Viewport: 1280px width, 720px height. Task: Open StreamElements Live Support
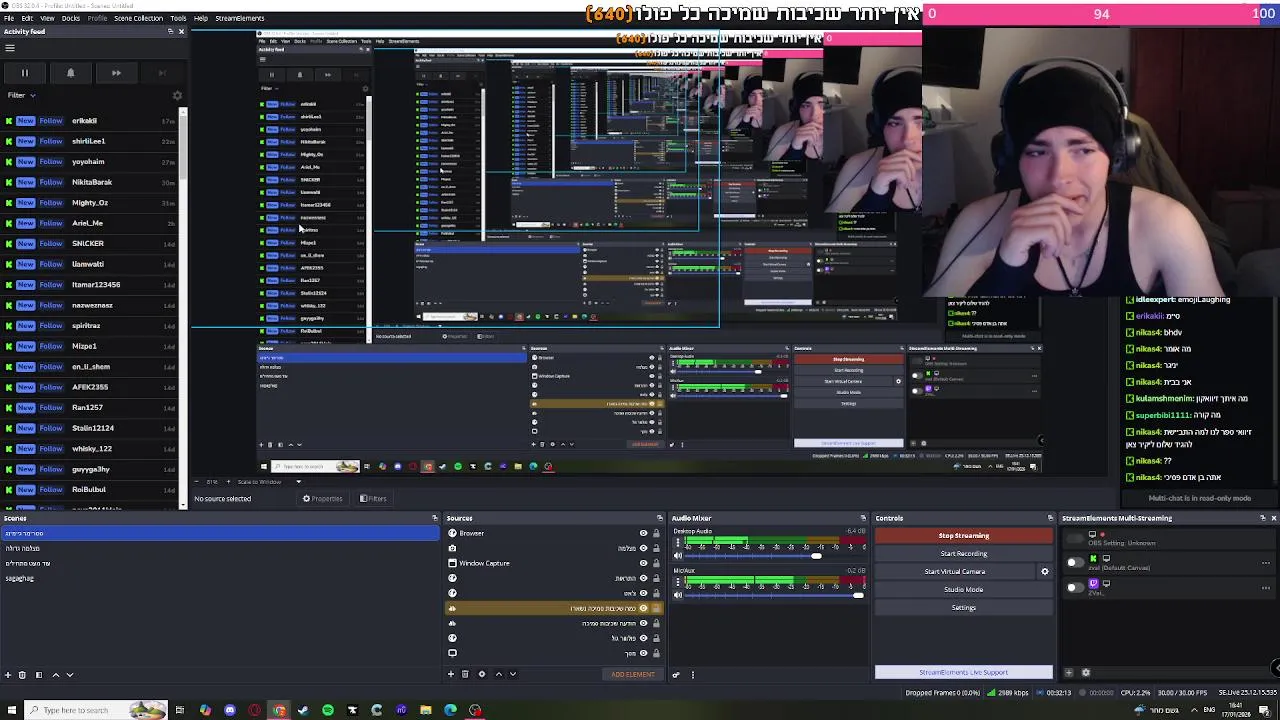964,672
